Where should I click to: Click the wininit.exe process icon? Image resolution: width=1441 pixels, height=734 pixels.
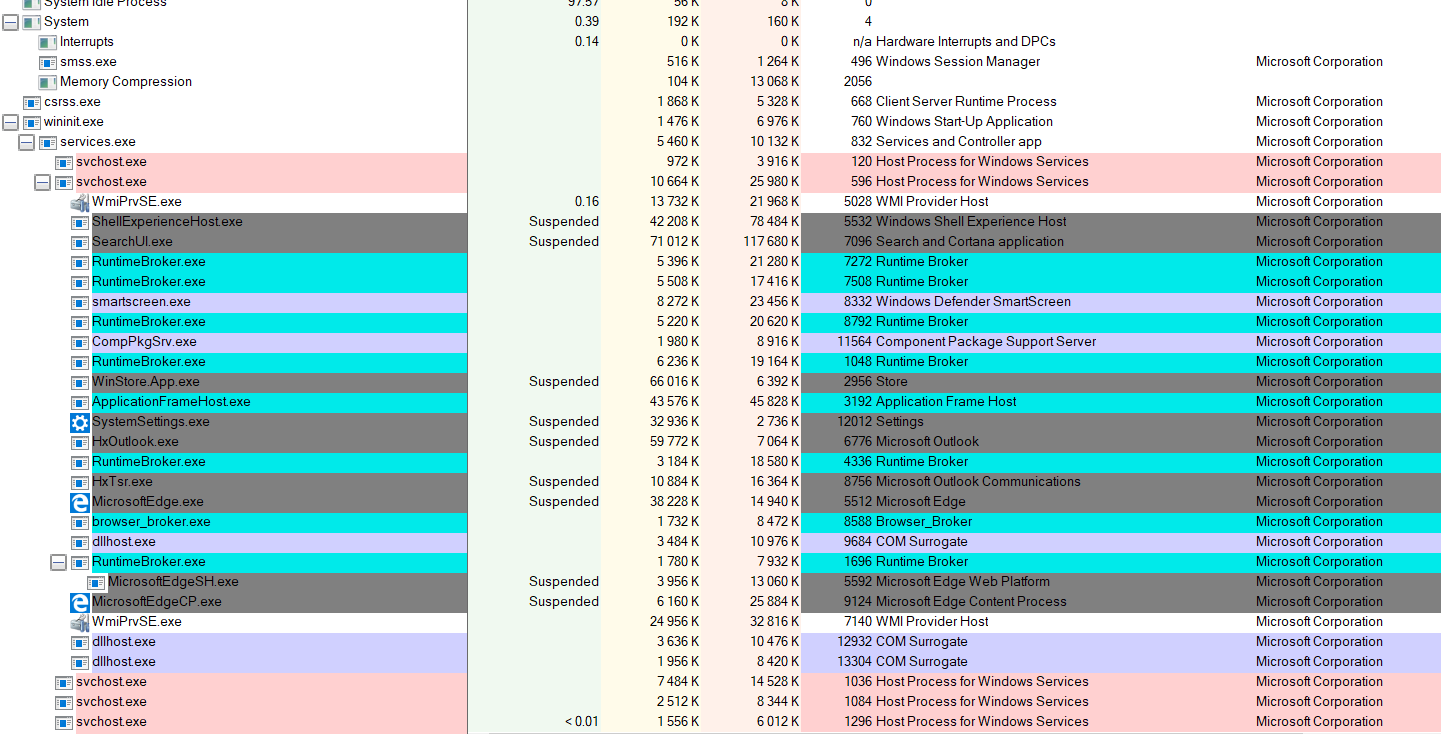coord(32,122)
